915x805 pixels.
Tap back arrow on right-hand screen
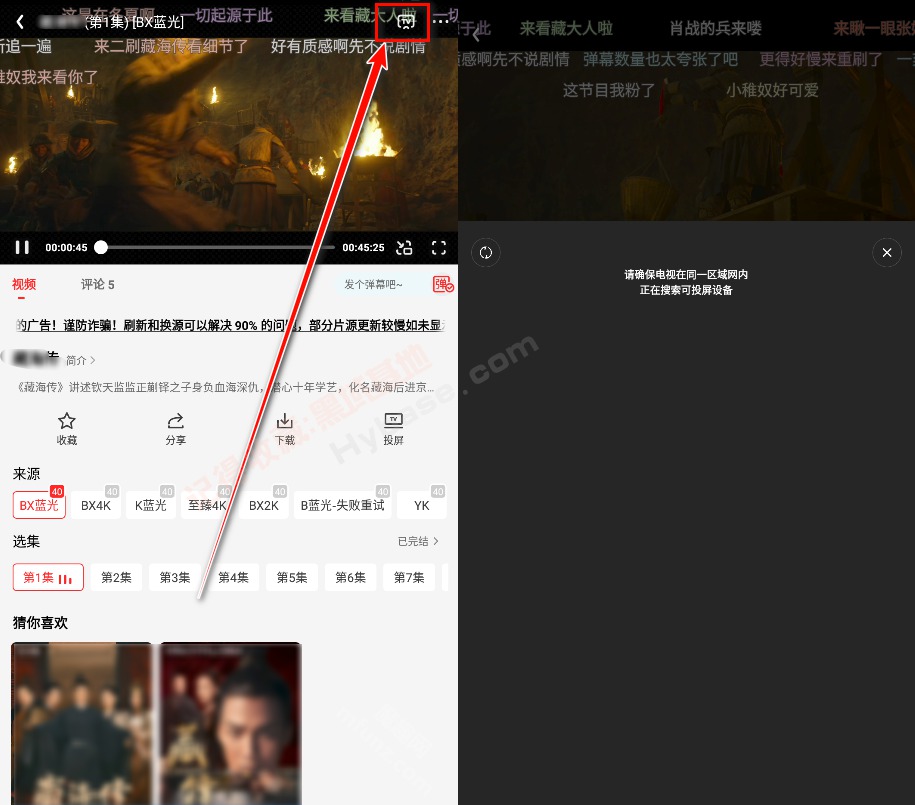coord(476,35)
